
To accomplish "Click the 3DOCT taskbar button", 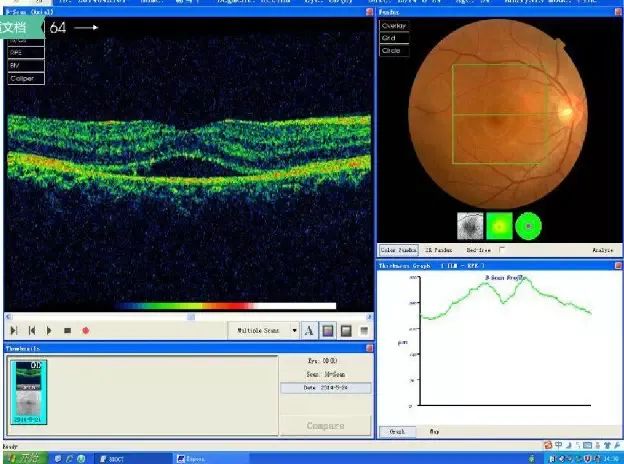I will (134, 458).
